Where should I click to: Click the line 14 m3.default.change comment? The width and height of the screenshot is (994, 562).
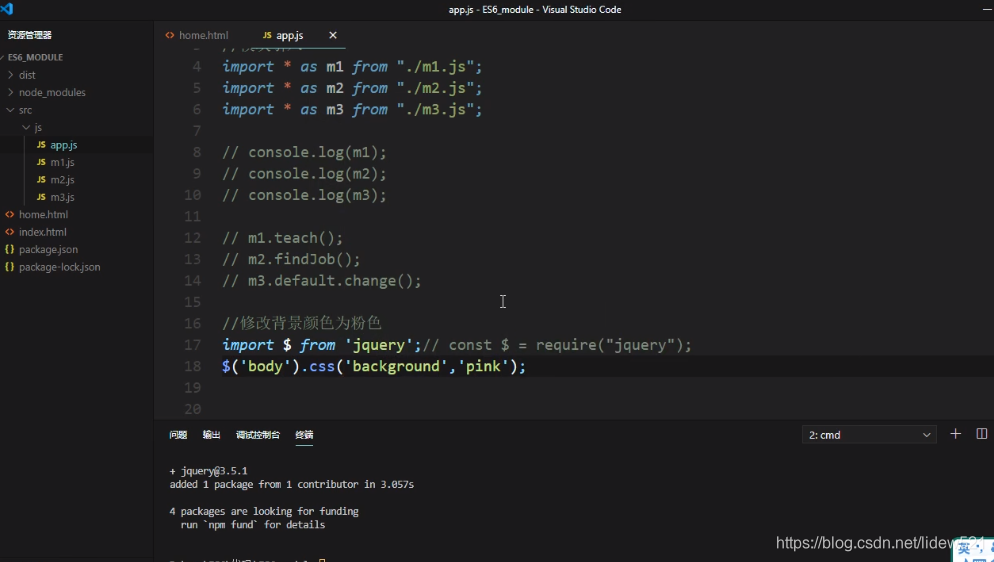point(321,281)
